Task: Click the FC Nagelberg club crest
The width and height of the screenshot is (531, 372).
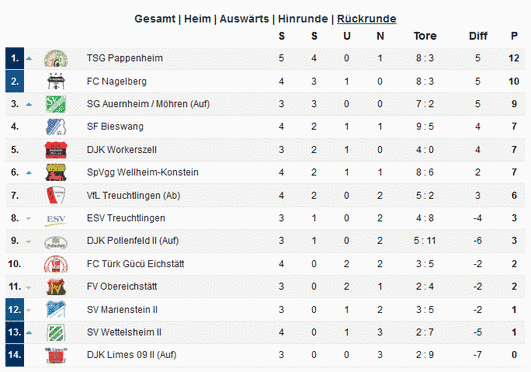Action: coord(56,81)
